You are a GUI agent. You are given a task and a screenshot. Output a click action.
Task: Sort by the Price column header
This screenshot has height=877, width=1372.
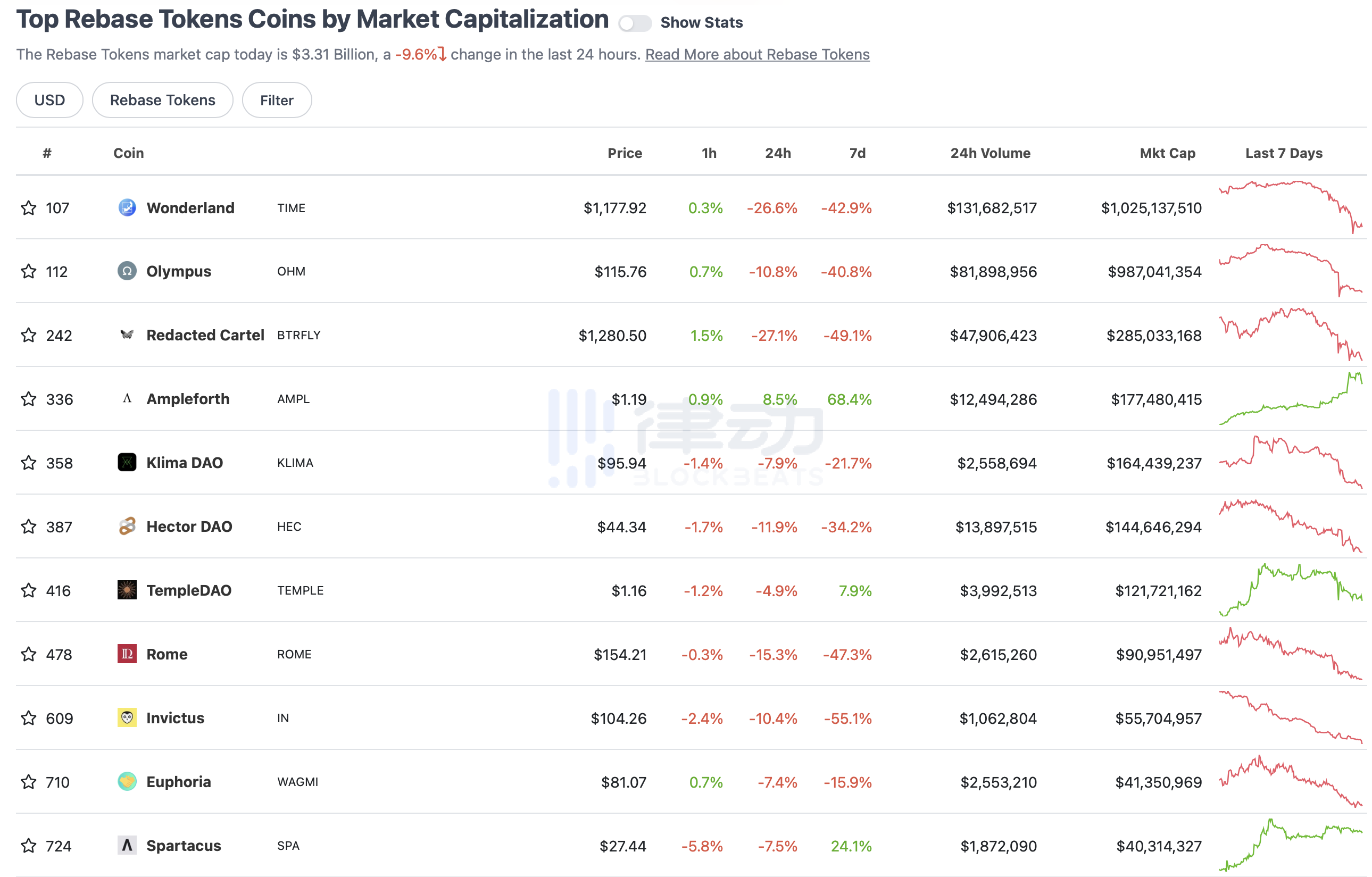pyautogui.click(x=625, y=153)
